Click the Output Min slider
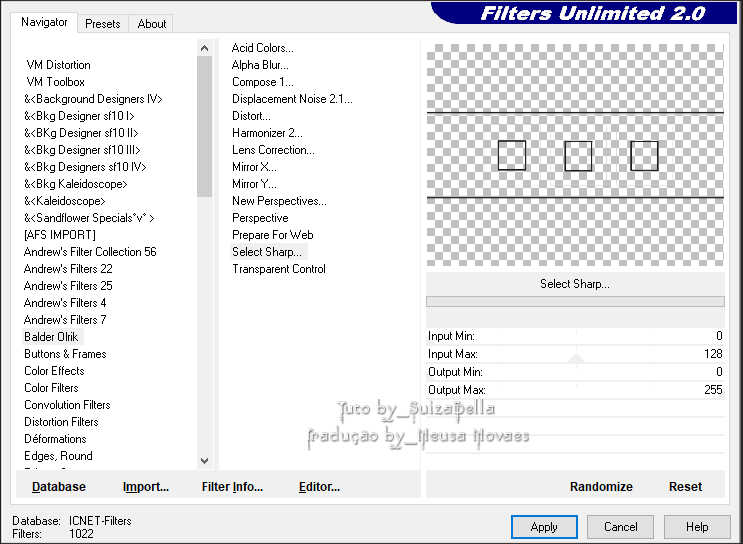The width and height of the screenshot is (743, 544). click(576, 372)
